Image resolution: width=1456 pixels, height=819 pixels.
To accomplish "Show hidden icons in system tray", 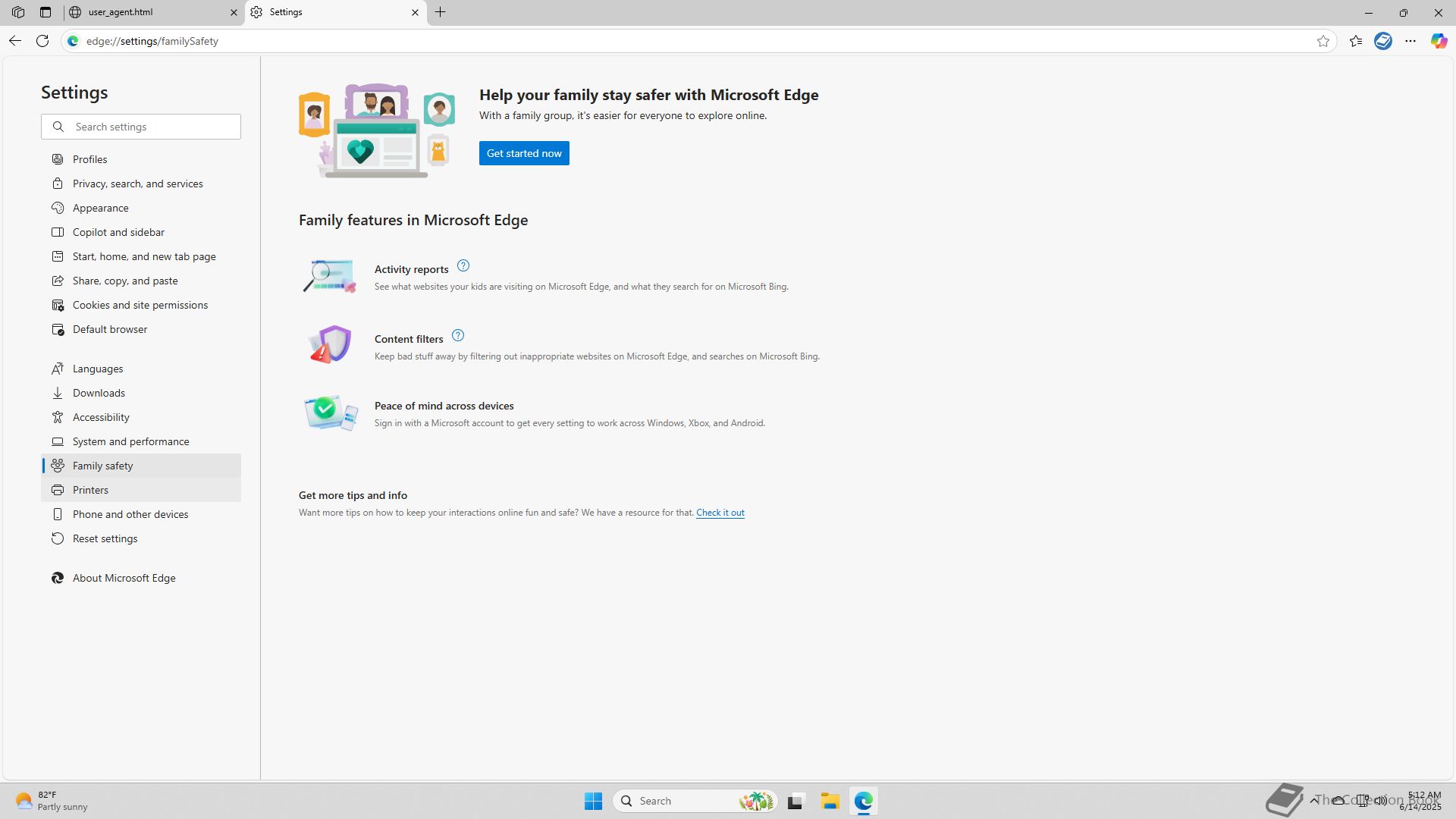I will click(1314, 800).
